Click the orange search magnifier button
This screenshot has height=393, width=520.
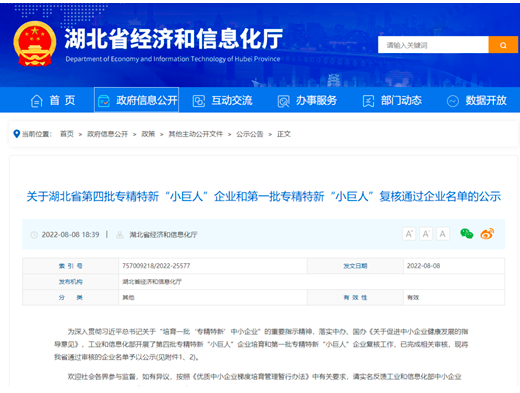(503, 45)
